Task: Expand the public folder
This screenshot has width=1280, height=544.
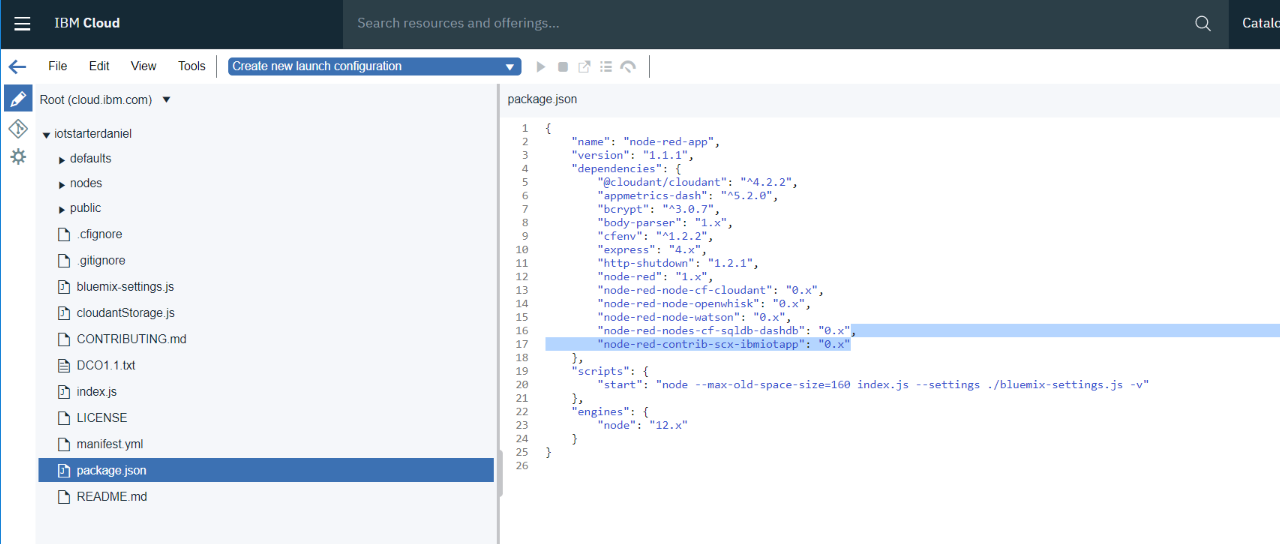Action: click(x=62, y=209)
